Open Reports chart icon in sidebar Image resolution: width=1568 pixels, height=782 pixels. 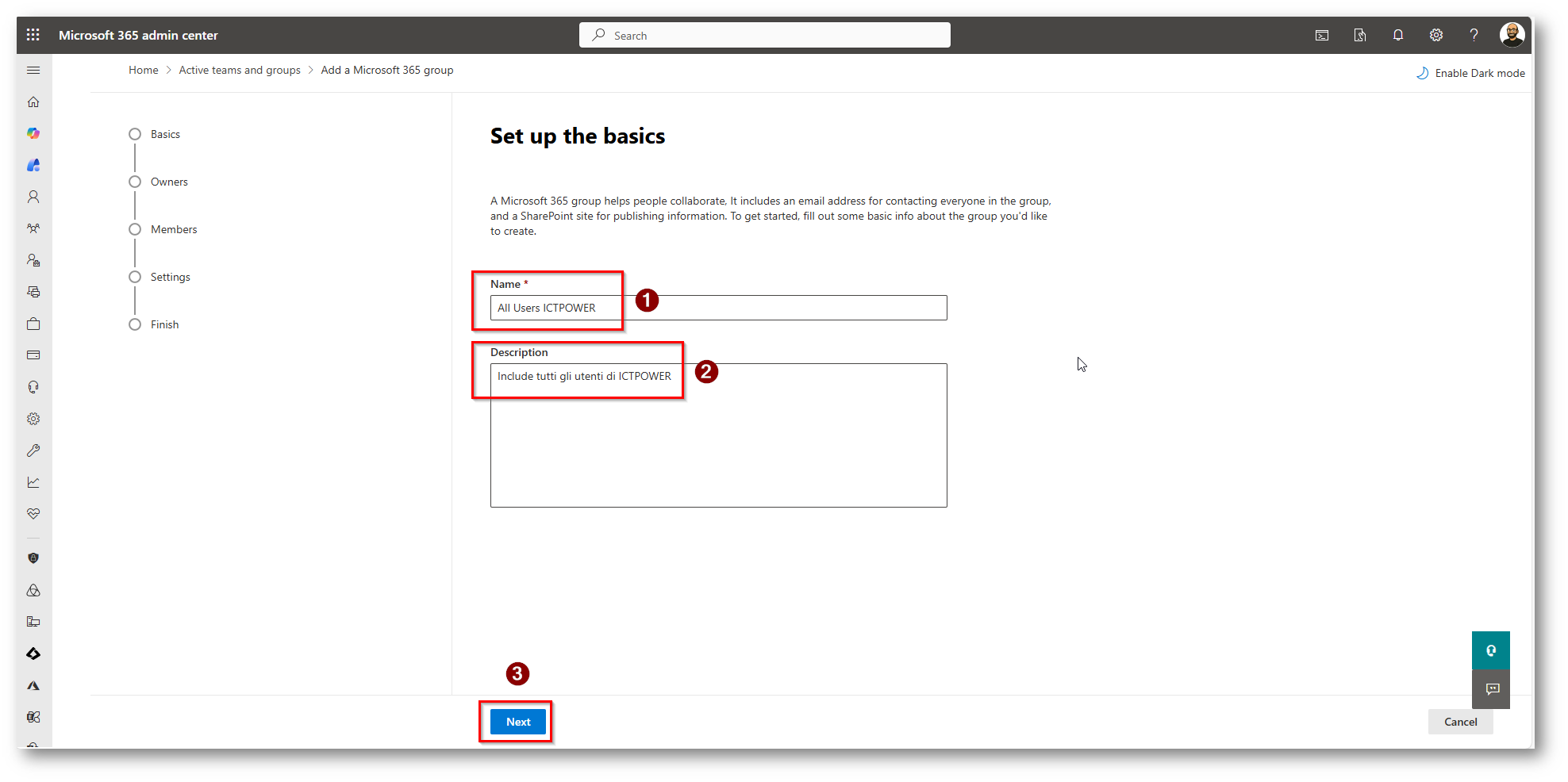(33, 482)
